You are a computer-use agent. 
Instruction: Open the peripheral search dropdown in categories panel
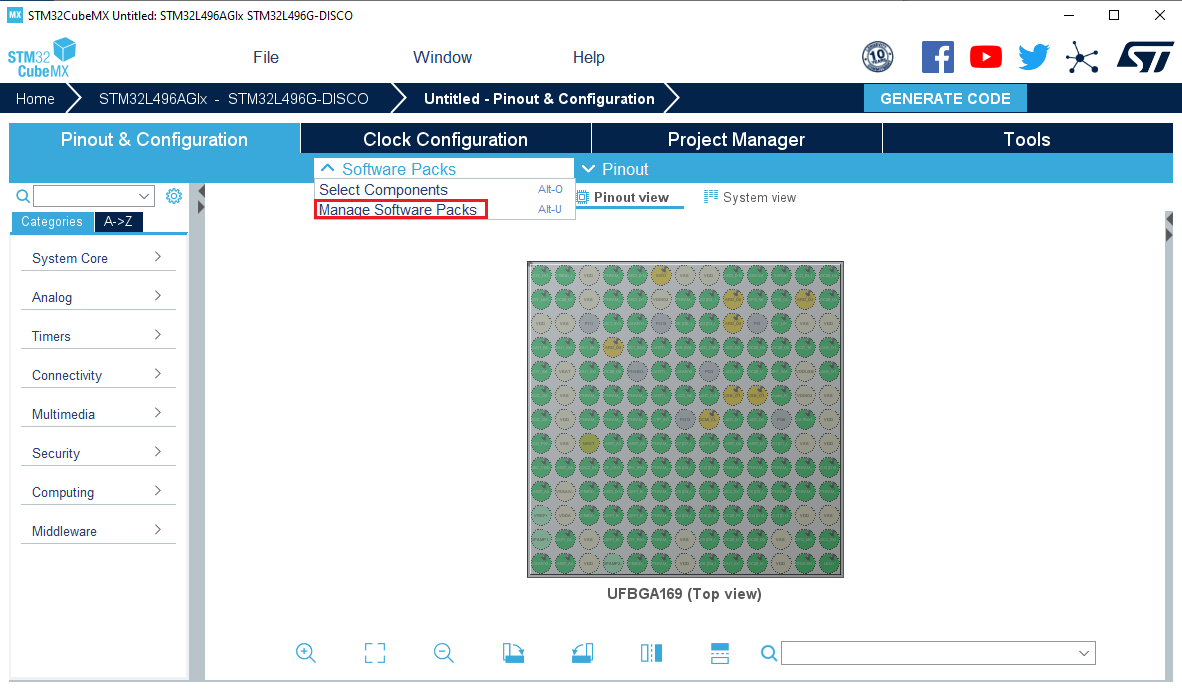(x=144, y=196)
